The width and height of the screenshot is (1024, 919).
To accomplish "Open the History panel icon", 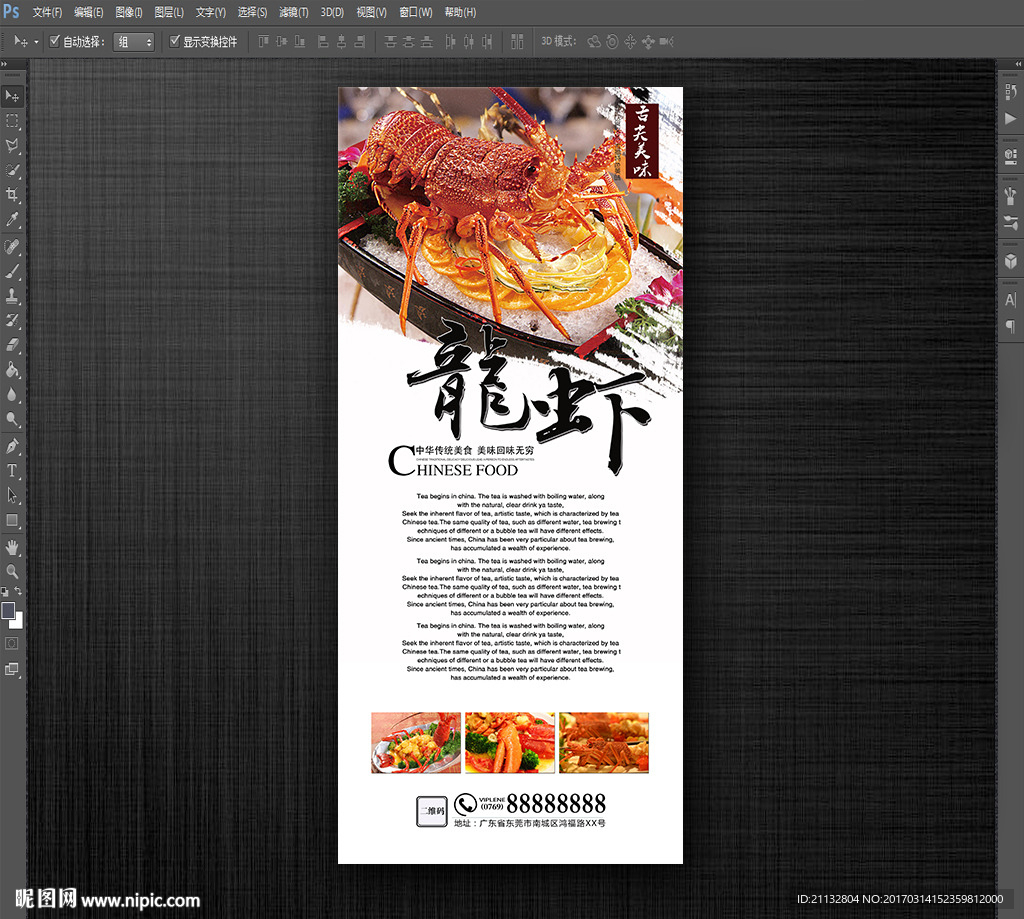I will click(1010, 92).
